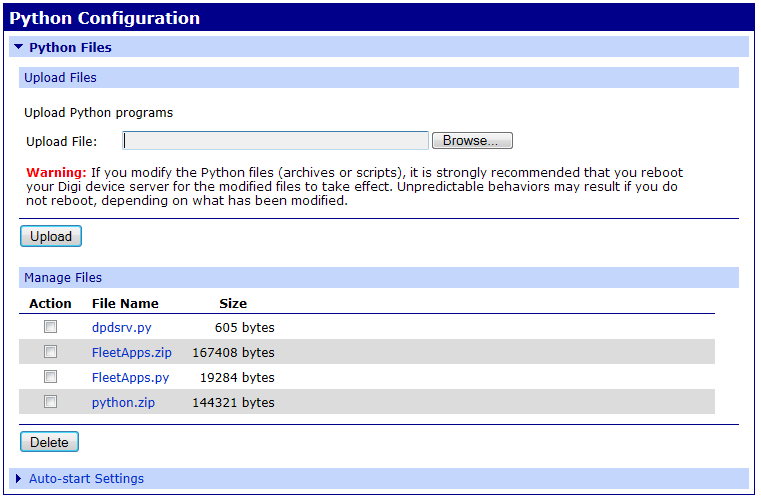Image resolution: width=761 pixels, height=499 pixels.
Task: Click the Upload button
Action: pos(51,237)
